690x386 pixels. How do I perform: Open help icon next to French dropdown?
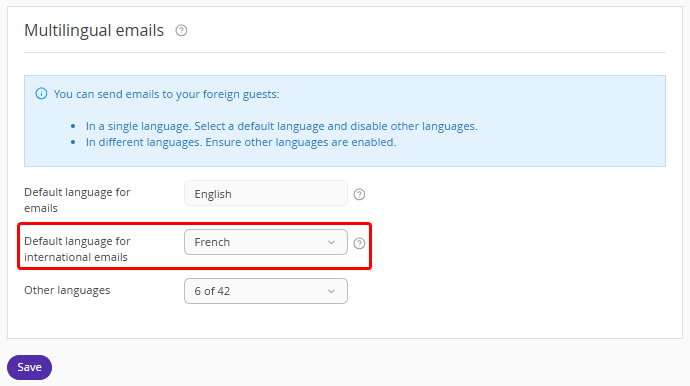[x=359, y=243]
